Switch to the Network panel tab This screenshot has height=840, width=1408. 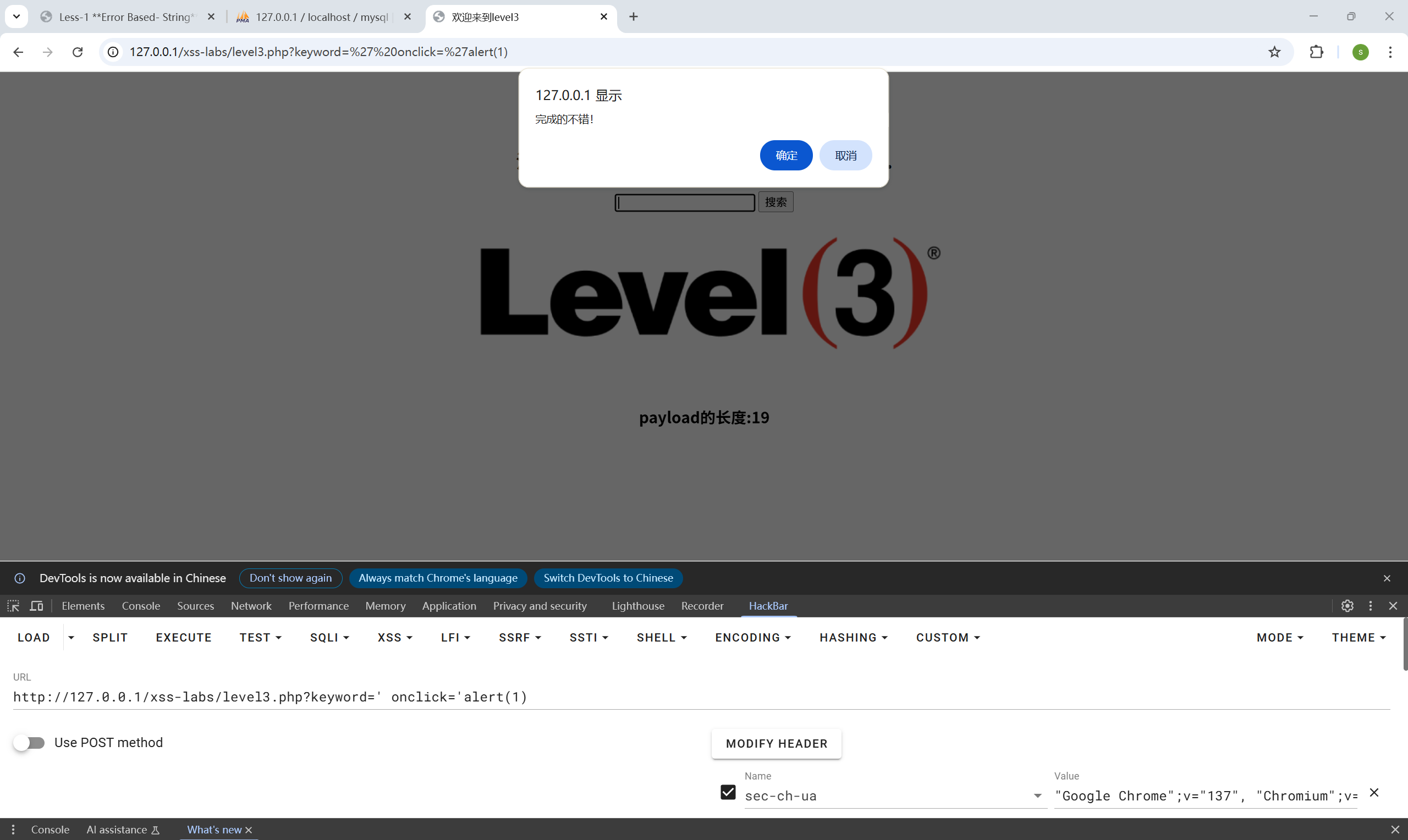coord(251,606)
